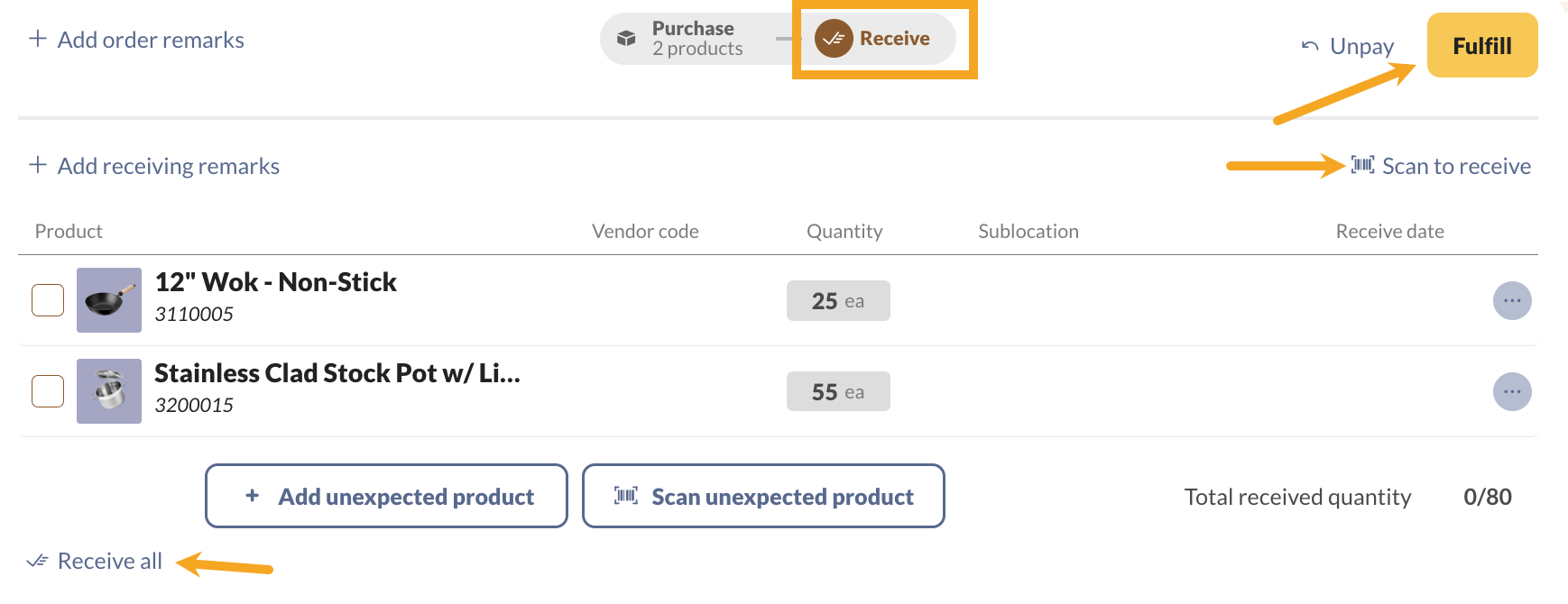Open more options for the 12" Wok row

coord(1512,300)
